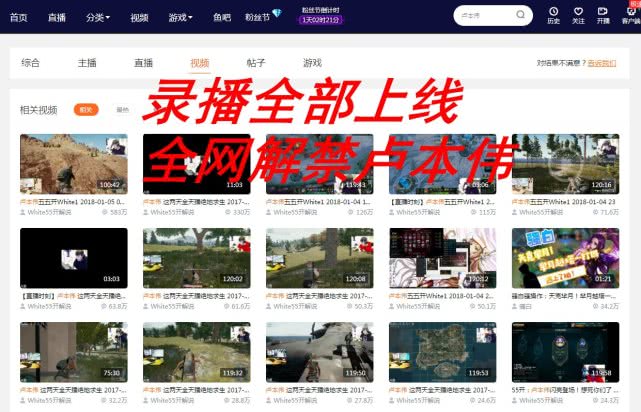Open the video thumbnail lasting 75:30
Viewport: 641px width, 412px height.
point(74,352)
